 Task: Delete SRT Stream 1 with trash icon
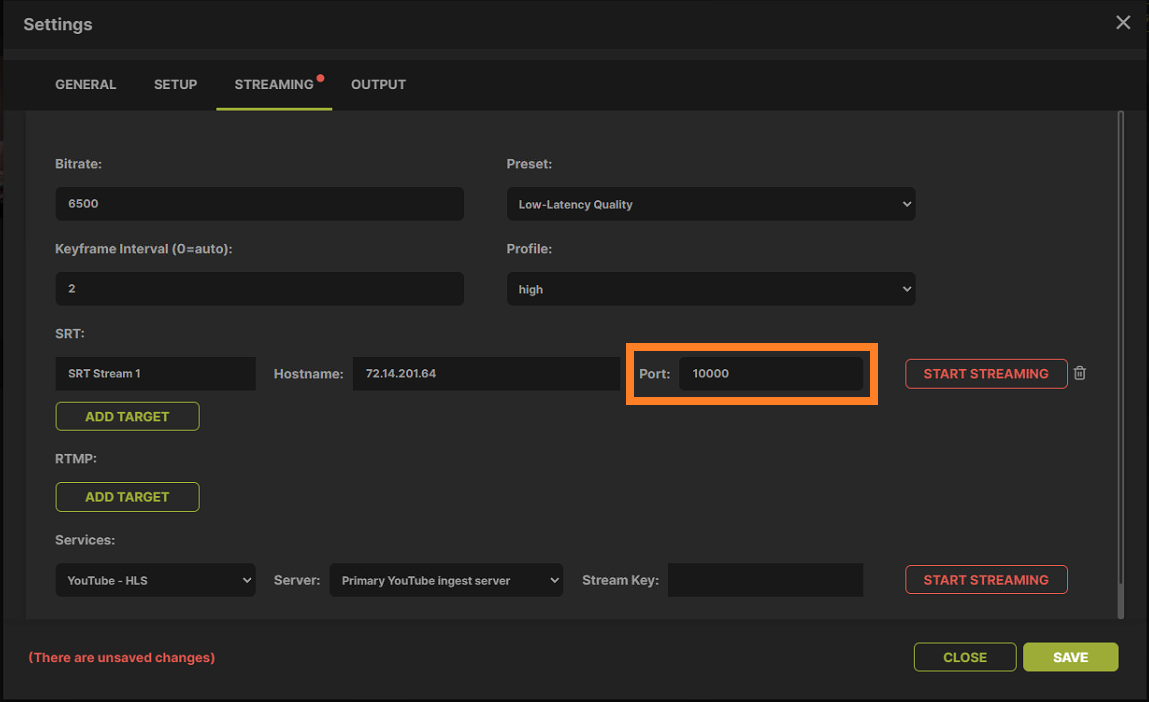click(x=1079, y=373)
